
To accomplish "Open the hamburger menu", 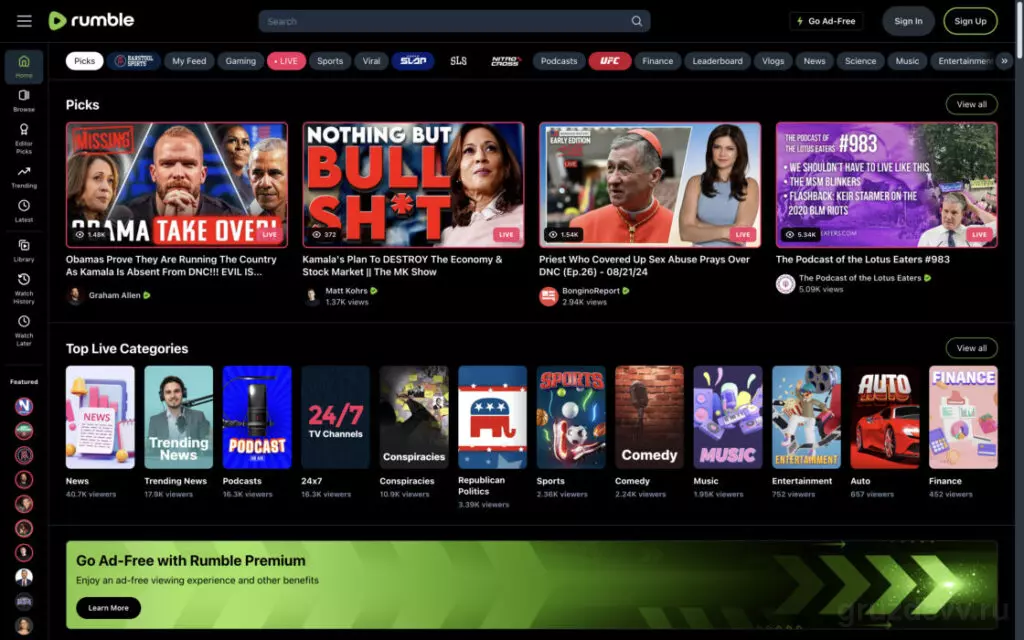I will point(24,21).
